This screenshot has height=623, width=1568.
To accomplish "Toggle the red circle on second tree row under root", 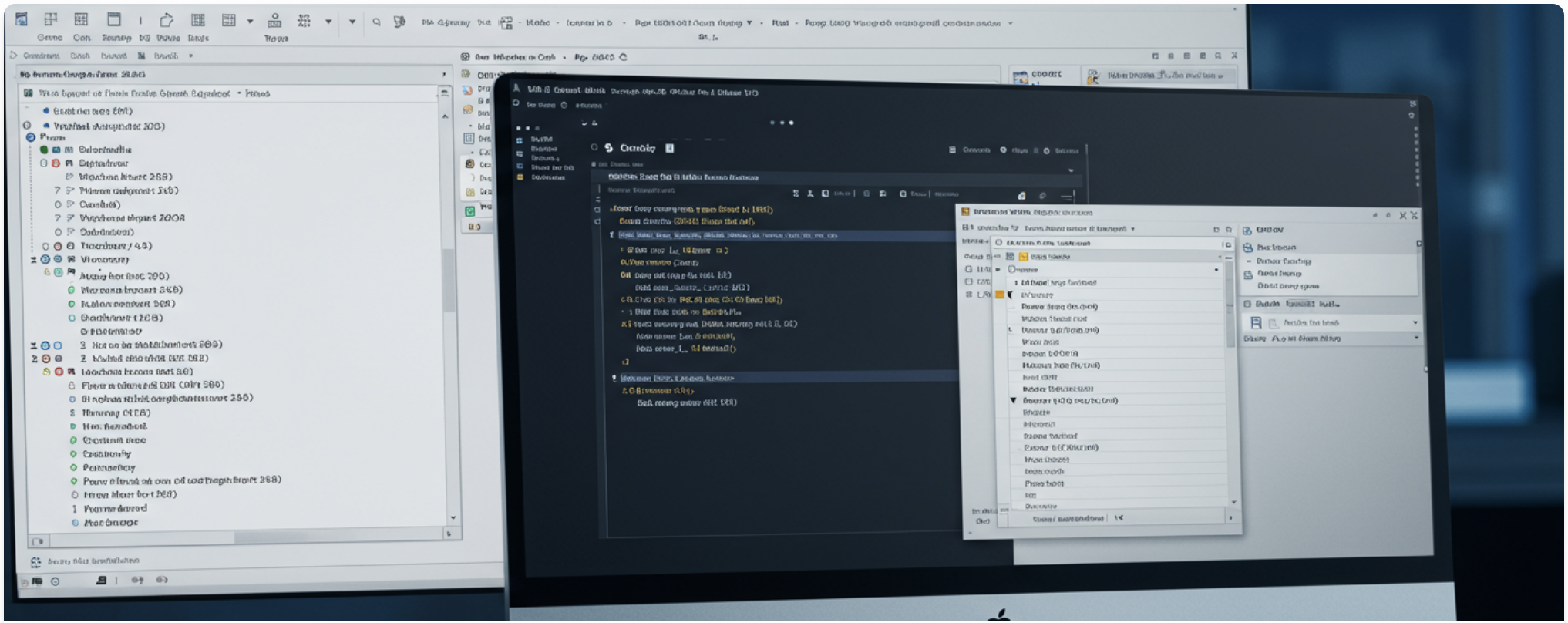I will click(56, 163).
